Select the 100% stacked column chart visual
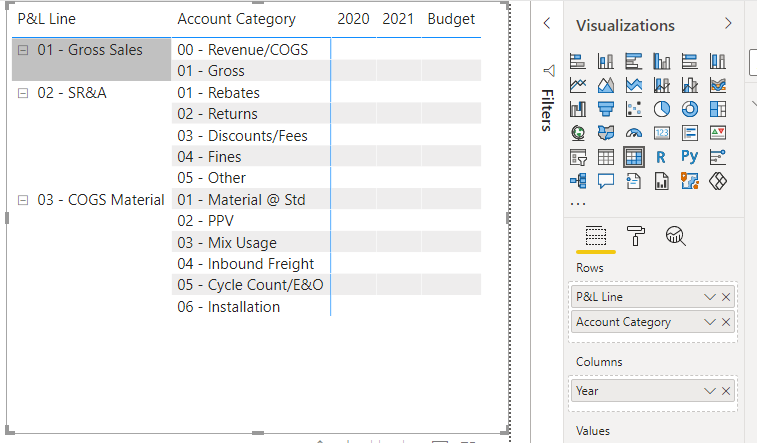Image resolution: width=757 pixels, height=443 pixels. pos(718,61)
